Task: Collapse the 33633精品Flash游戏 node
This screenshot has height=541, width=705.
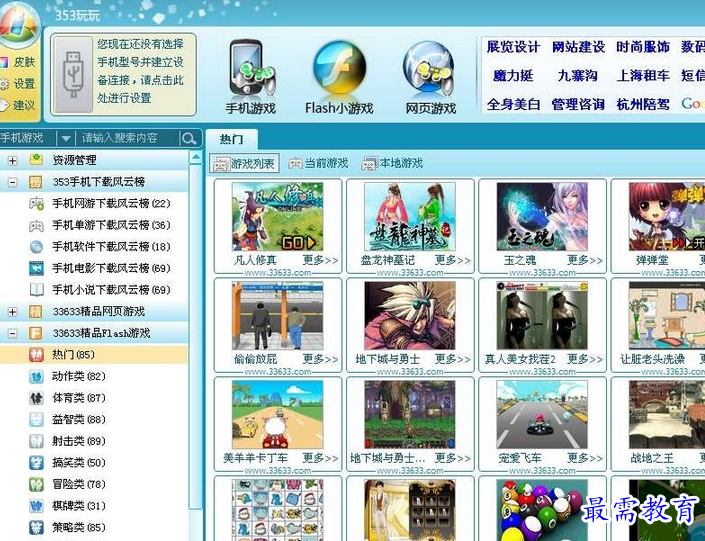Action: click(x=13, y=333)
